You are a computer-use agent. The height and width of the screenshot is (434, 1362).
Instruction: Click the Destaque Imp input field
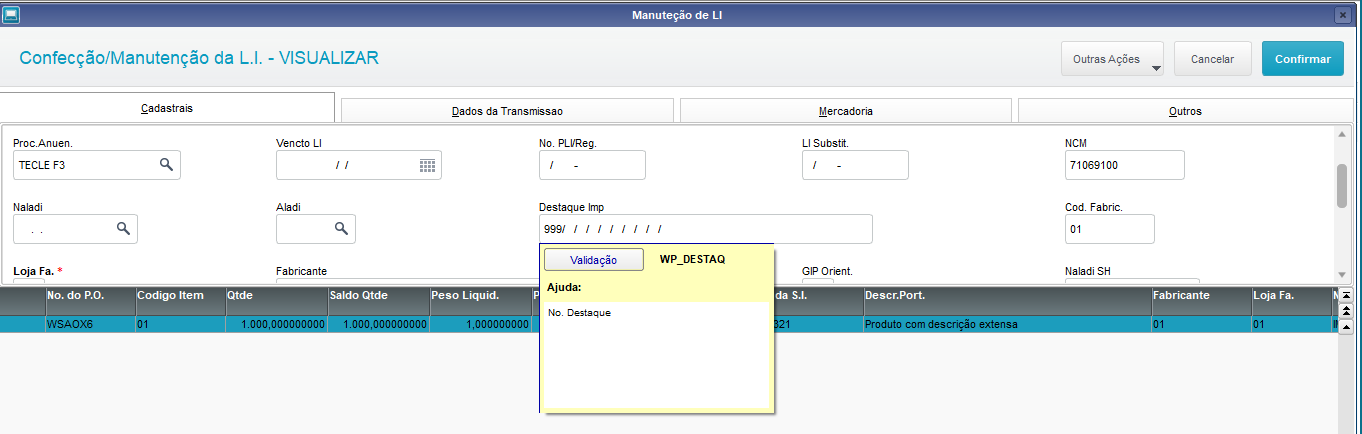tap(705, 229)
